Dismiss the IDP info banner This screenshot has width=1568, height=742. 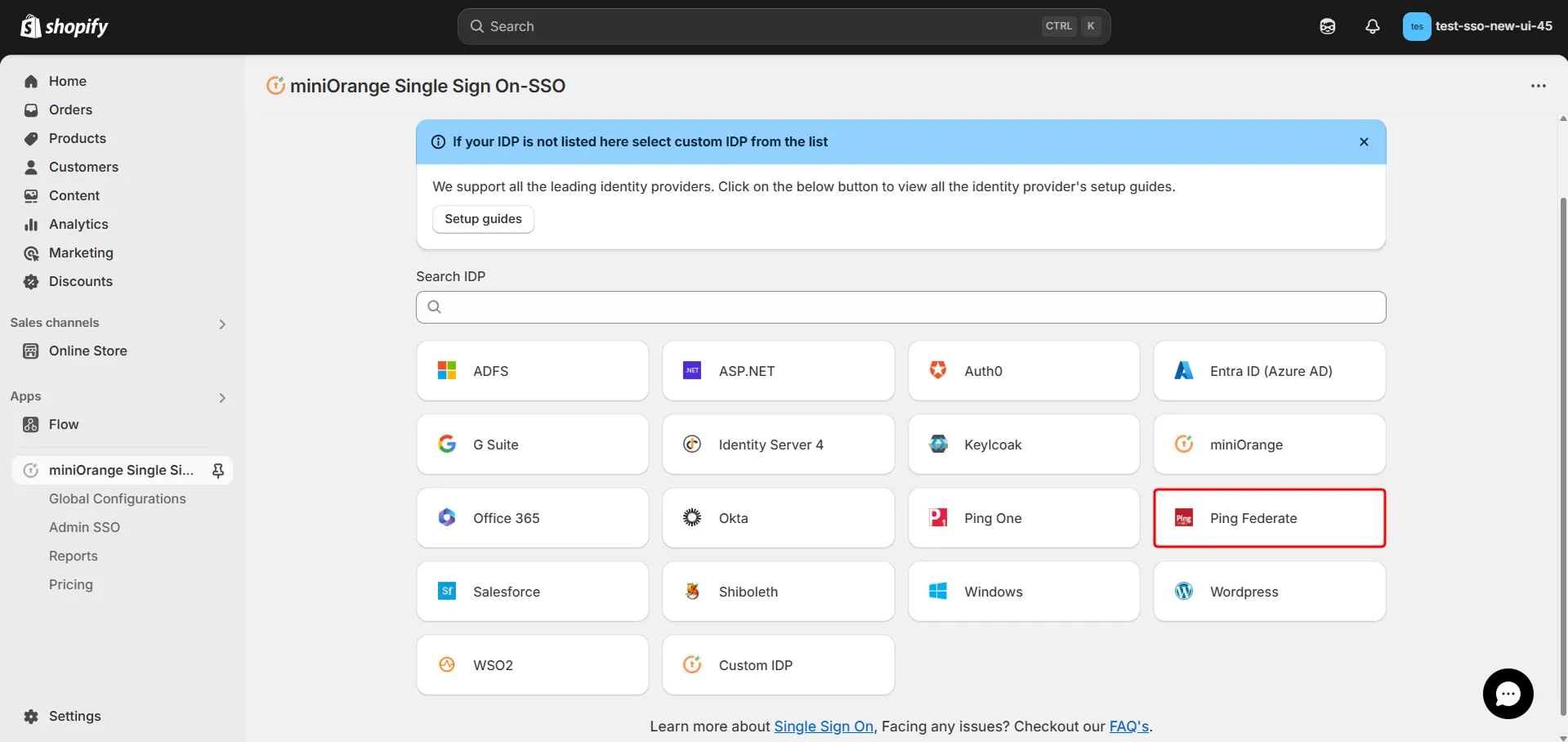(1364, 141)
